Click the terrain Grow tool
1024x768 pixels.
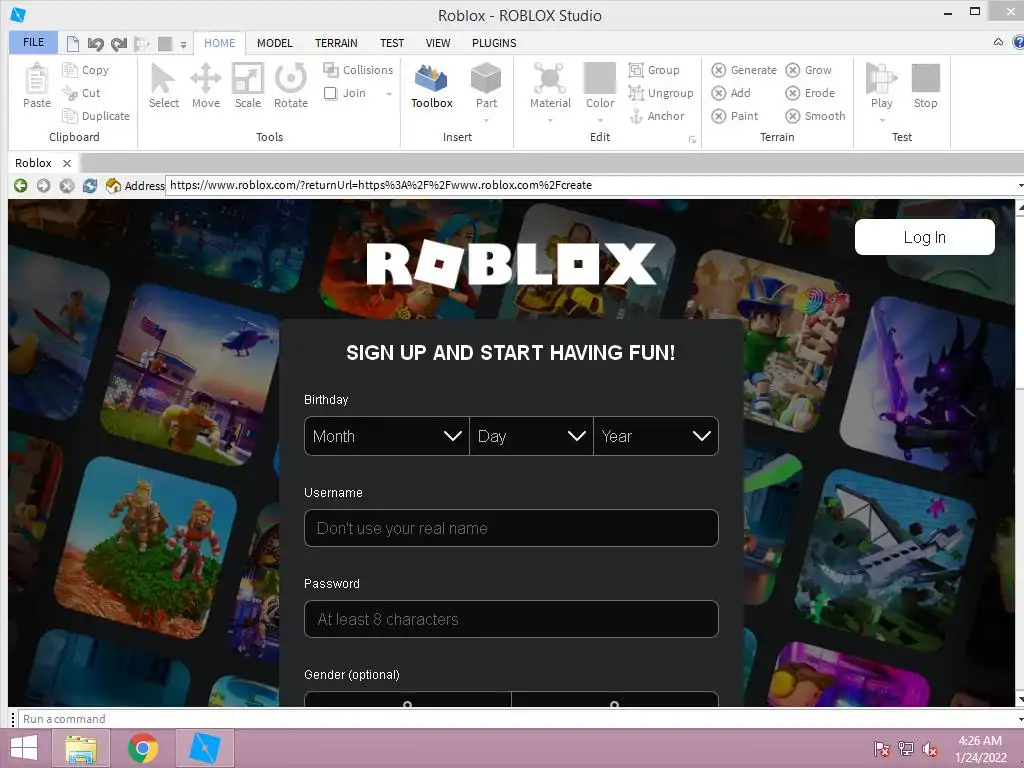pos(808,70)
